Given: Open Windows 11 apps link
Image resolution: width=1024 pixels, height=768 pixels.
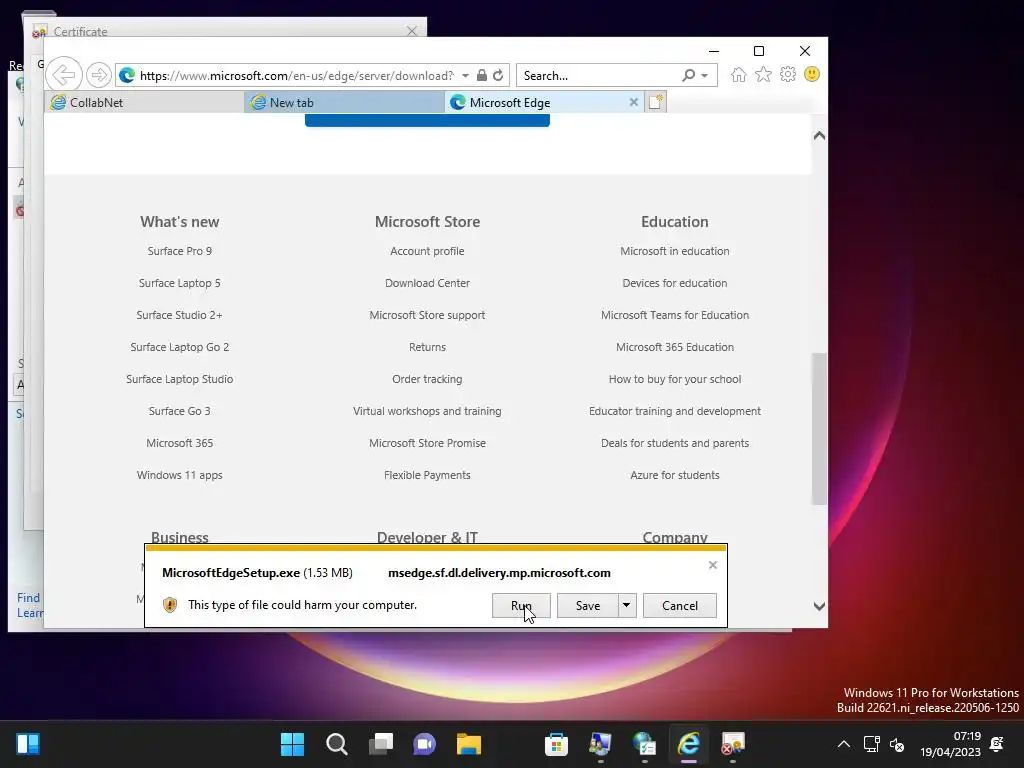Looking at the screenshot, I should 180,475.
